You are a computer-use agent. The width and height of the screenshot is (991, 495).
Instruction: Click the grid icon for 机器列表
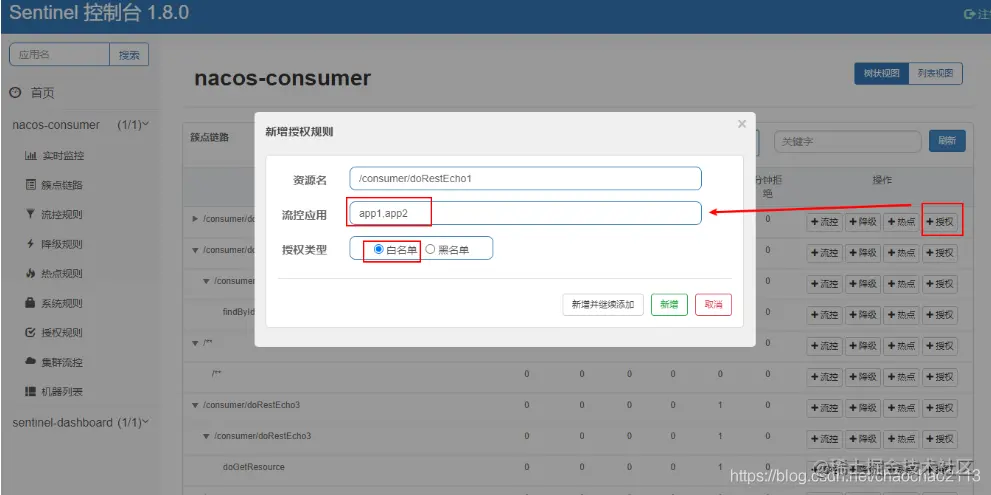[30, 391]
